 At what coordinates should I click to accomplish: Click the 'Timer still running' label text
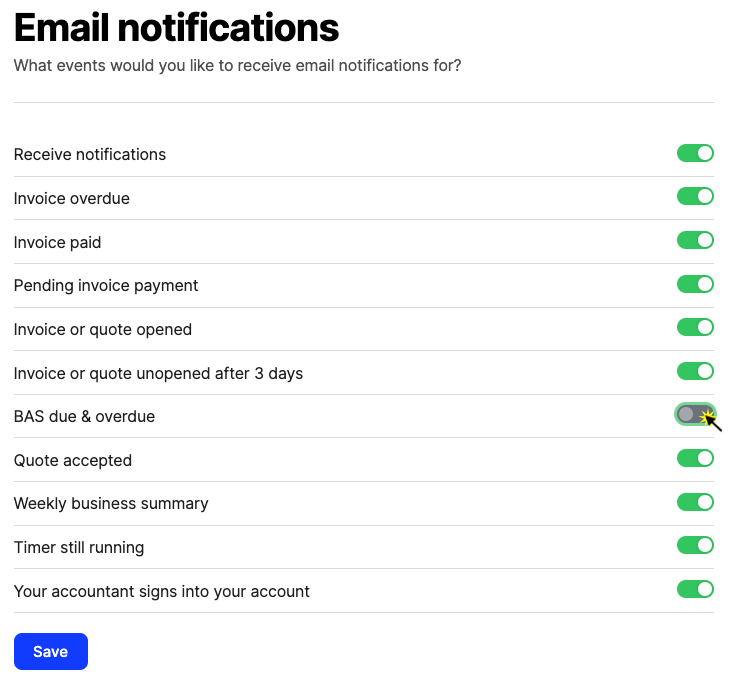(x=79, y=548)
